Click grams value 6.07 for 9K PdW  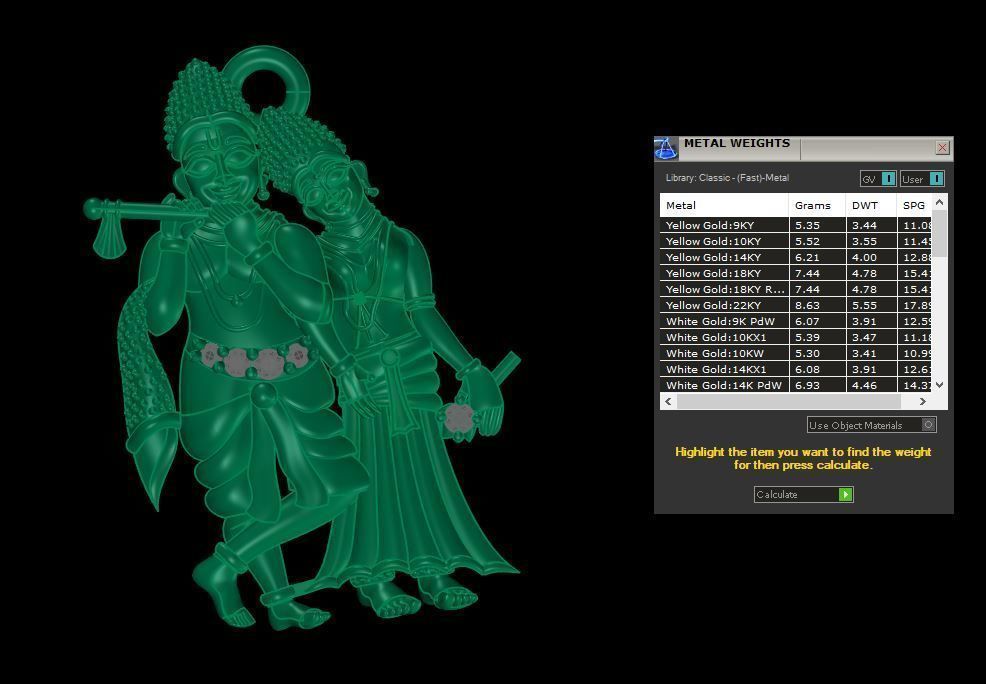click(x=807, y=321)
